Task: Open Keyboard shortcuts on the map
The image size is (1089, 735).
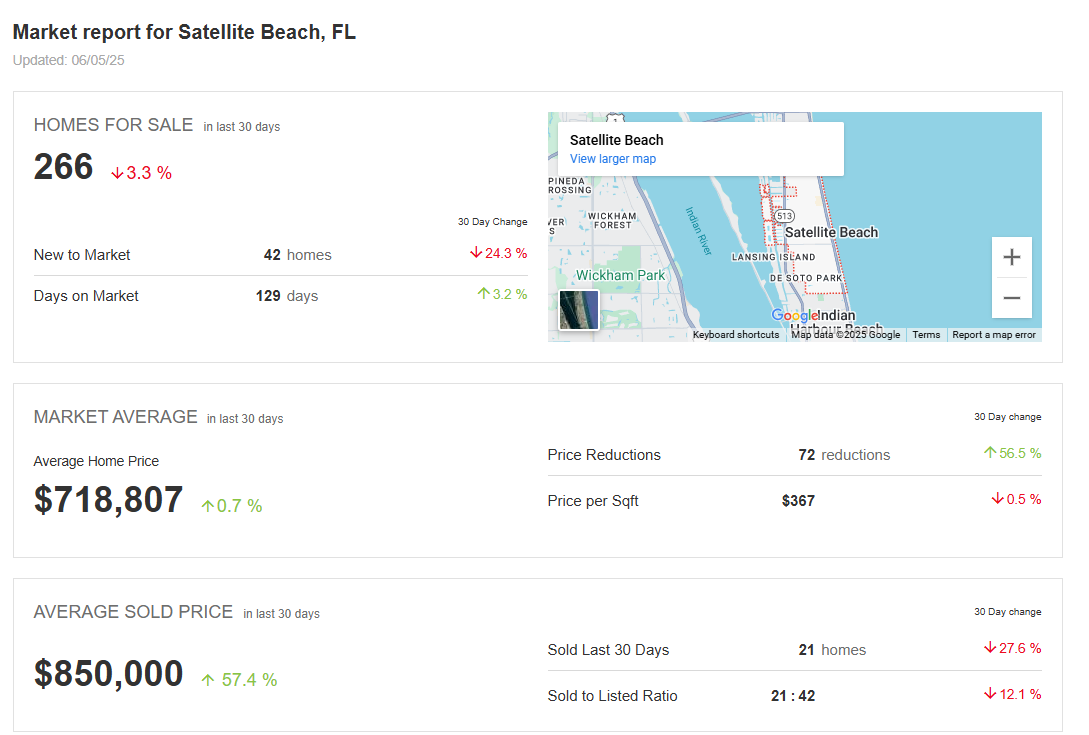Action: 735,335
